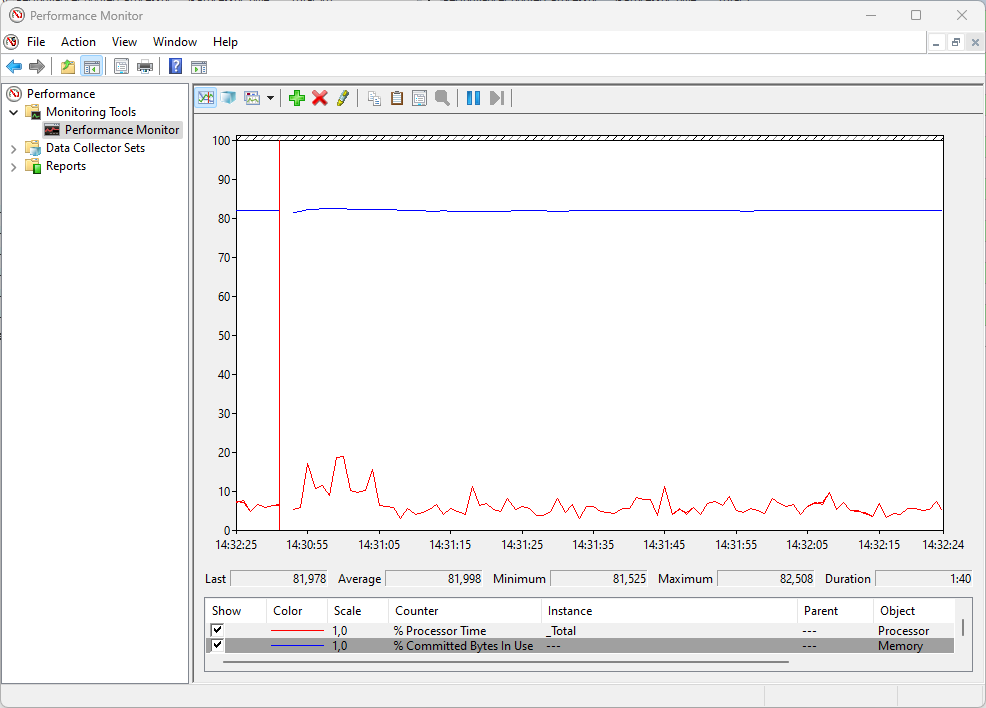986x708 pixels.
Task: Open the Action menu
Action: 79,42
